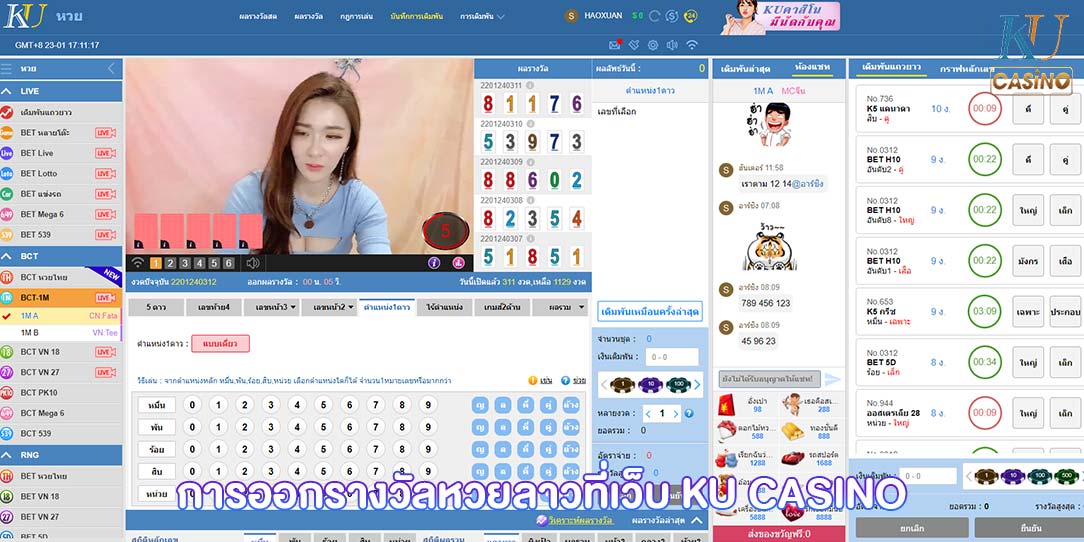Collapse the RNG sidebar section
The height and width of the screenshot is (542, 1084).
(7, 455)
